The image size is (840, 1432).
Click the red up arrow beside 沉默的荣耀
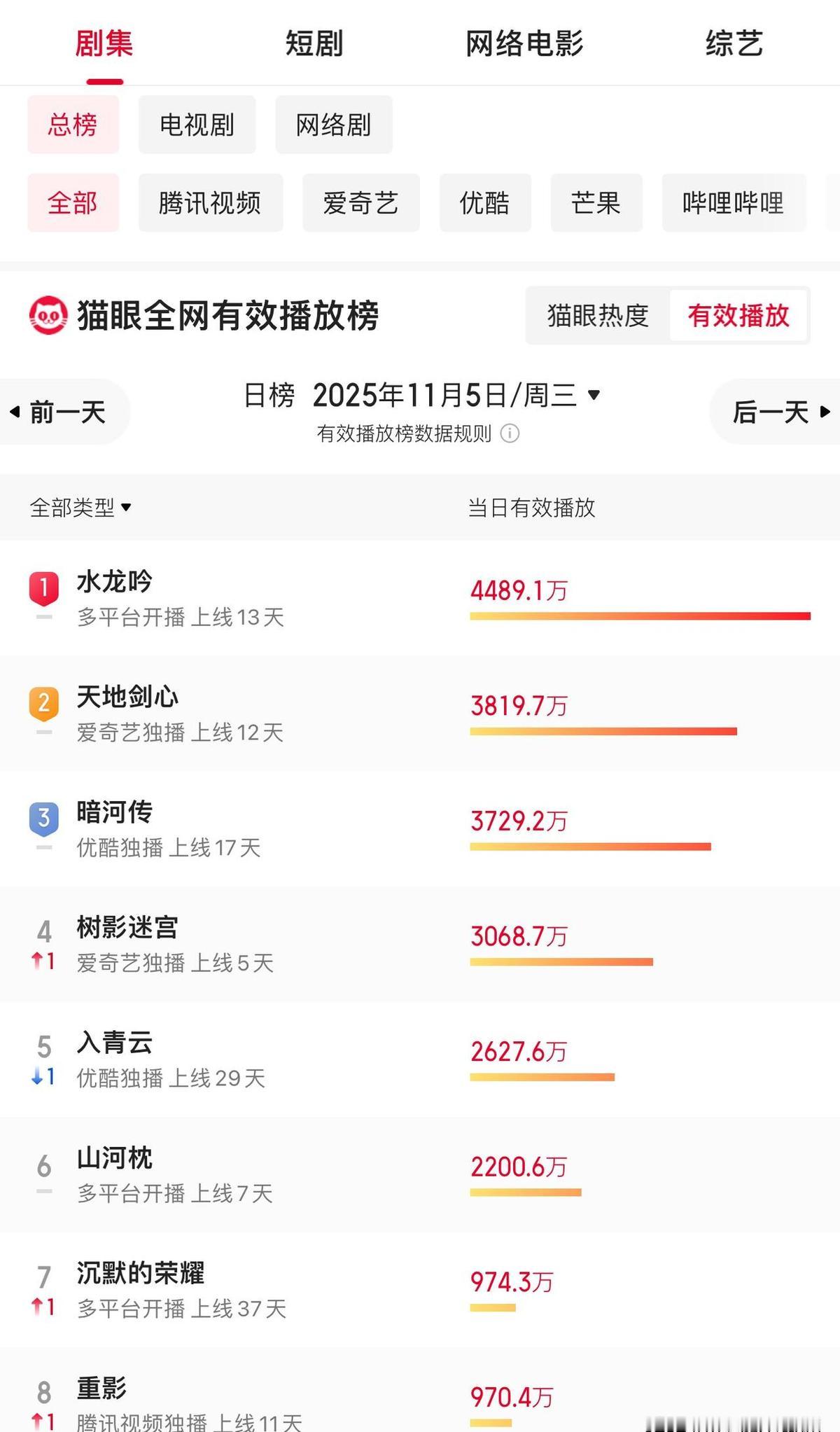click(37, 1307)
